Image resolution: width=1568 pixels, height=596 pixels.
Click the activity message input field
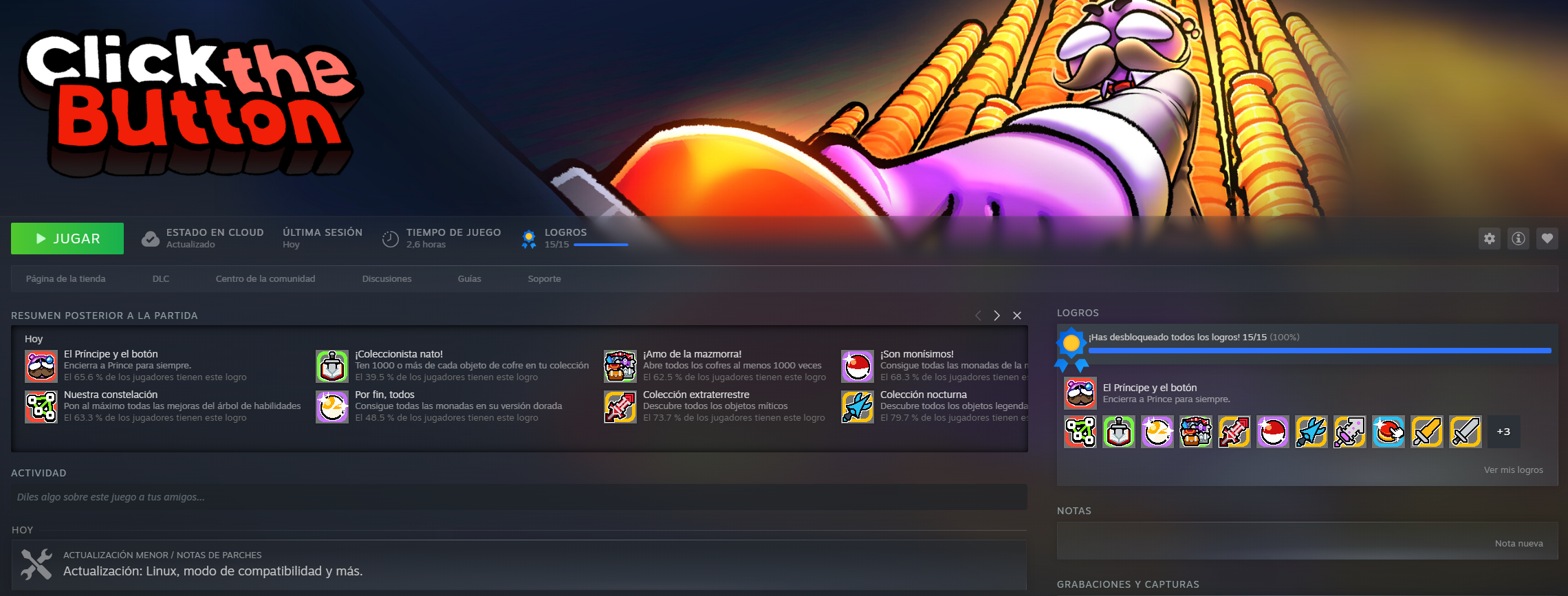click(519, 497)
